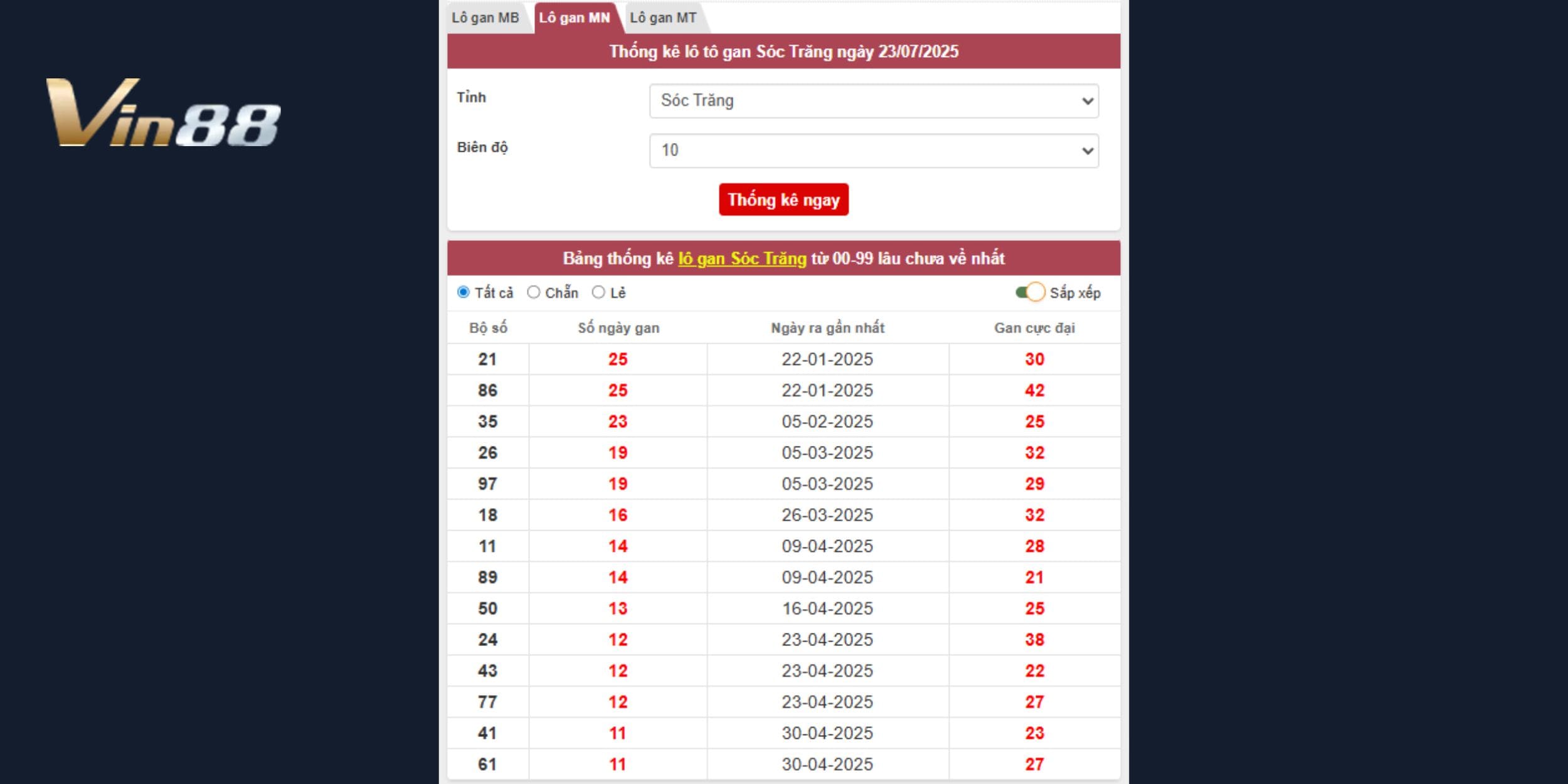The height and width of the screenshot is (784, 1568).
Task: Click Gan cực đại value 22
Action: click(x=1034, y=671)
